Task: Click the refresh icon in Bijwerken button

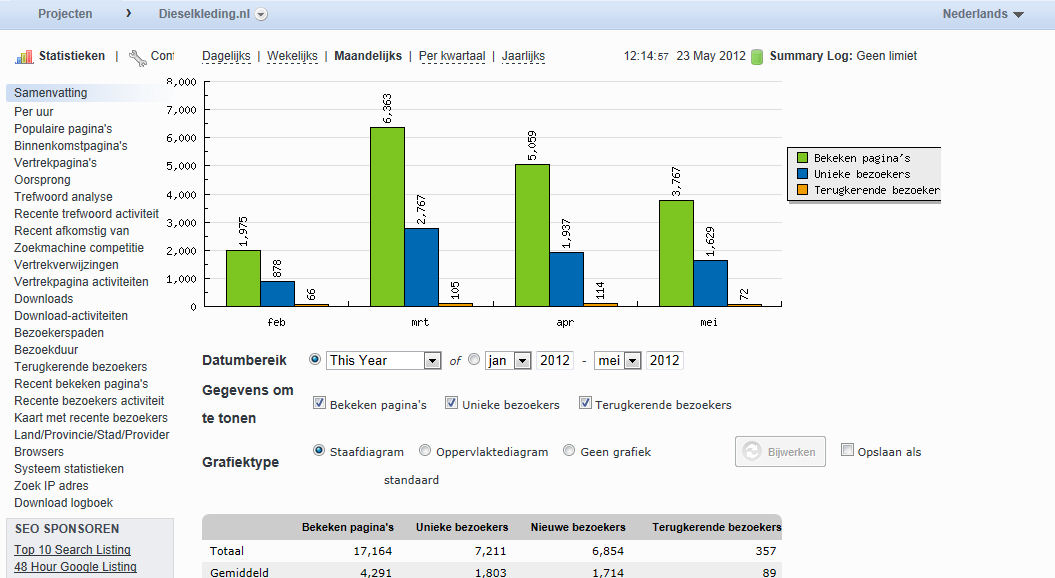Action: (x=752, y=451)
